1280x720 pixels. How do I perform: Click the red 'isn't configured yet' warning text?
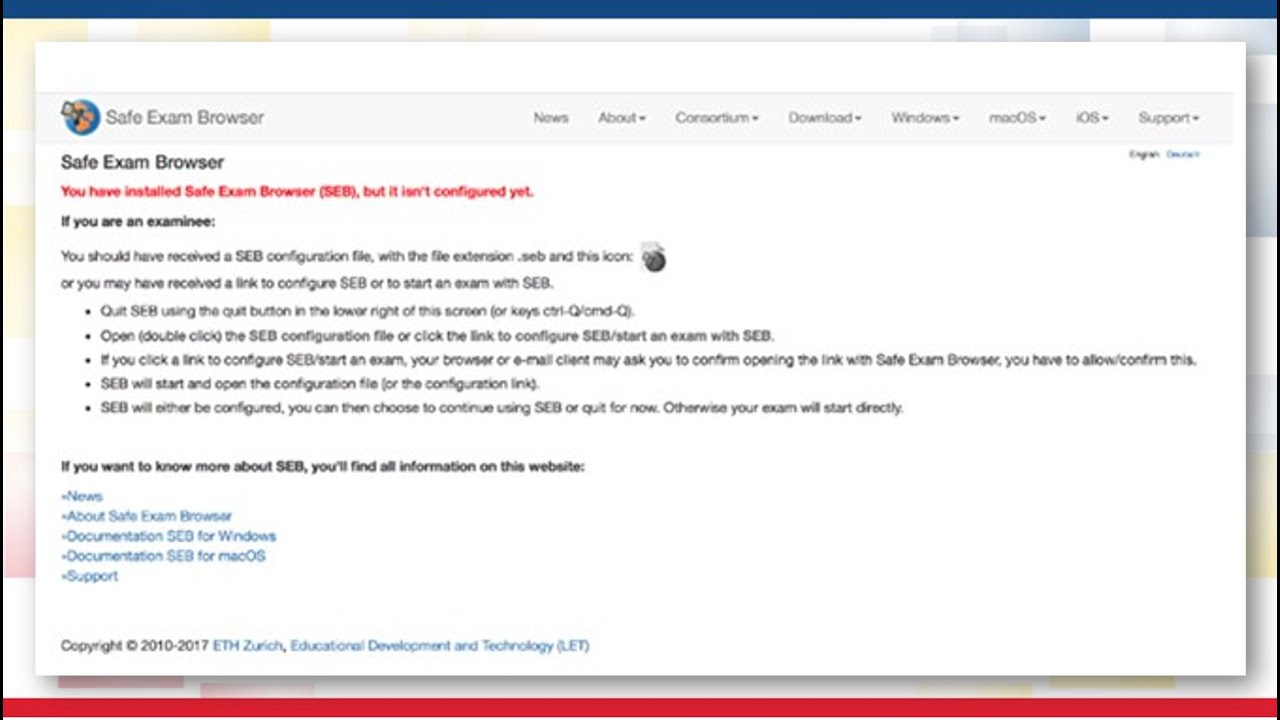click(x=297, y=191)
